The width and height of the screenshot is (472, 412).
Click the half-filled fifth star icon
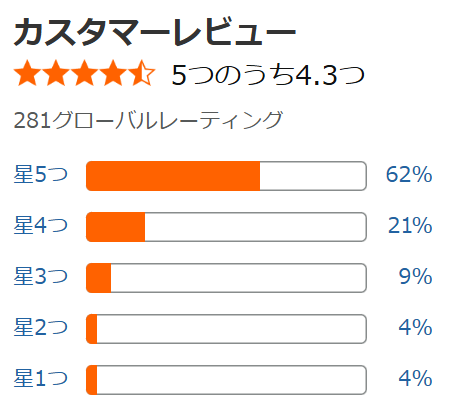pyautogui.click(x=142, y=73)
